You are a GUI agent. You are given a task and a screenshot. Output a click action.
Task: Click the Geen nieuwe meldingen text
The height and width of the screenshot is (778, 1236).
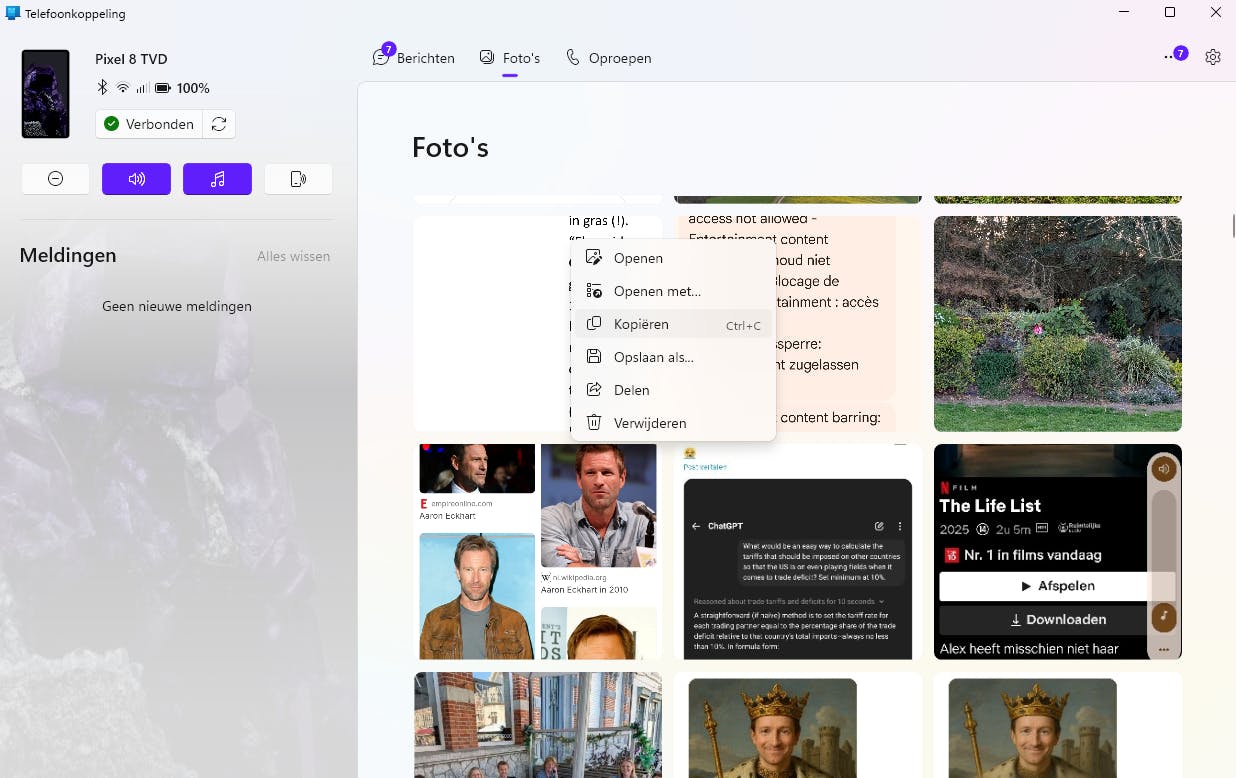click(x=177, y=306)
